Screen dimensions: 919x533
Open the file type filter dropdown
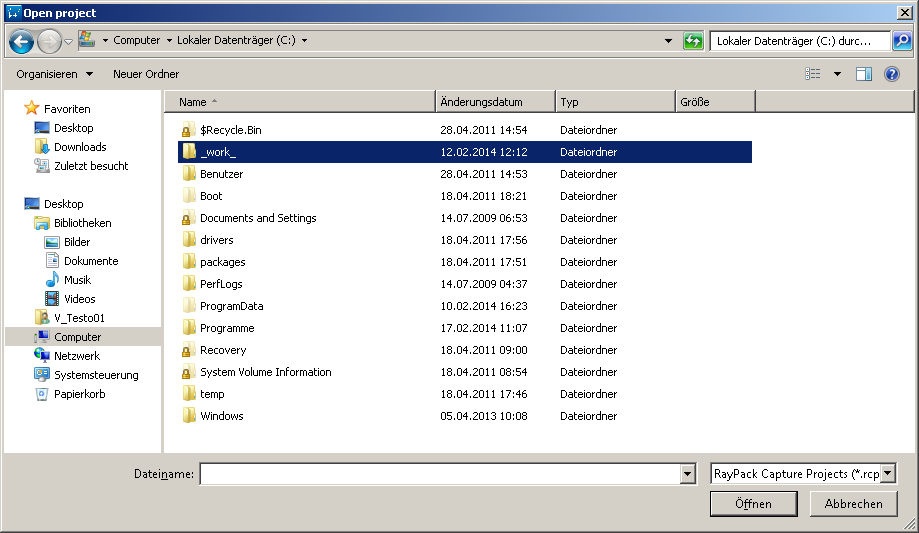point(888,474)
